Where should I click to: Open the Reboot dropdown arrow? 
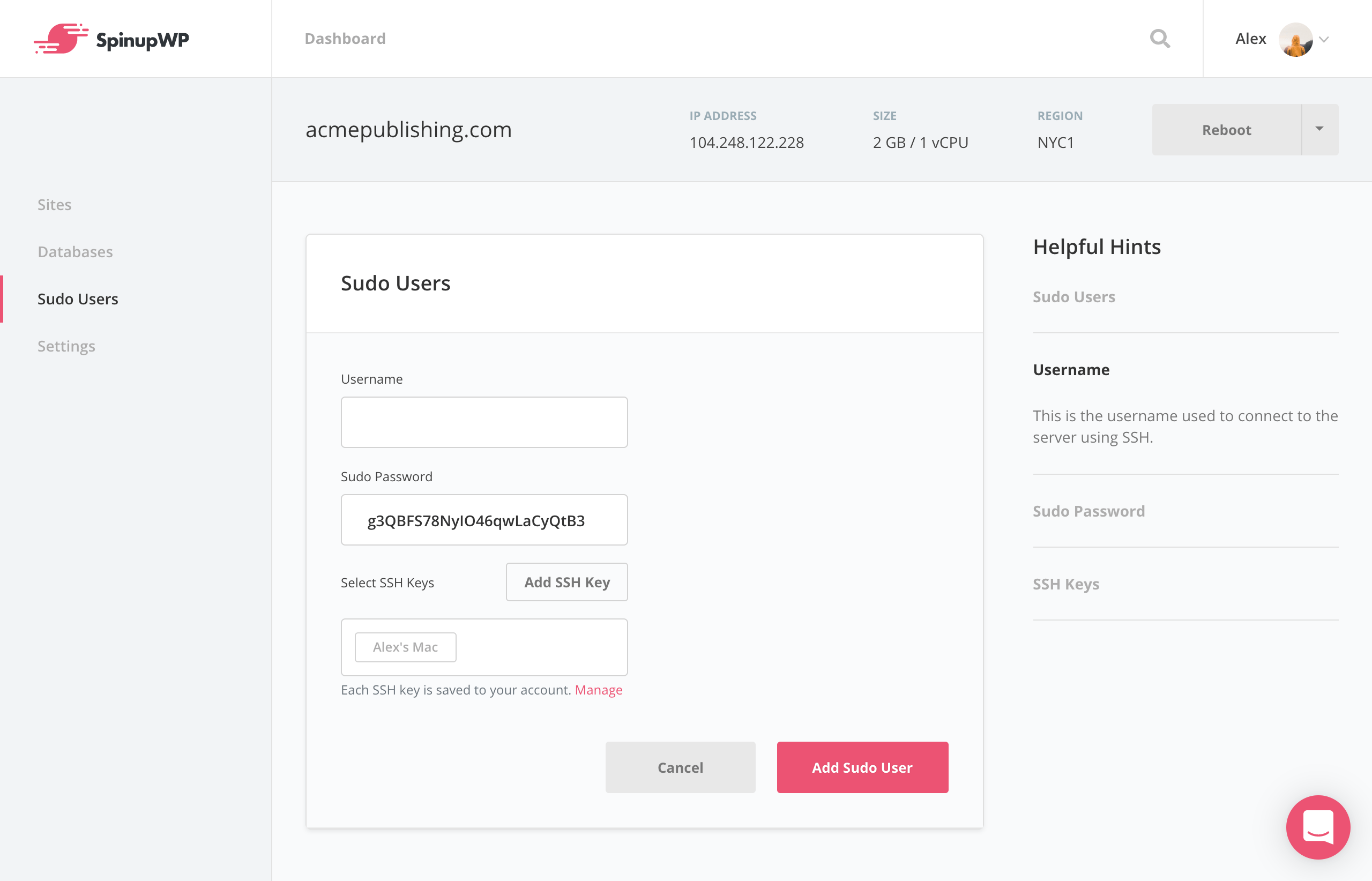tap(1319, 129)
